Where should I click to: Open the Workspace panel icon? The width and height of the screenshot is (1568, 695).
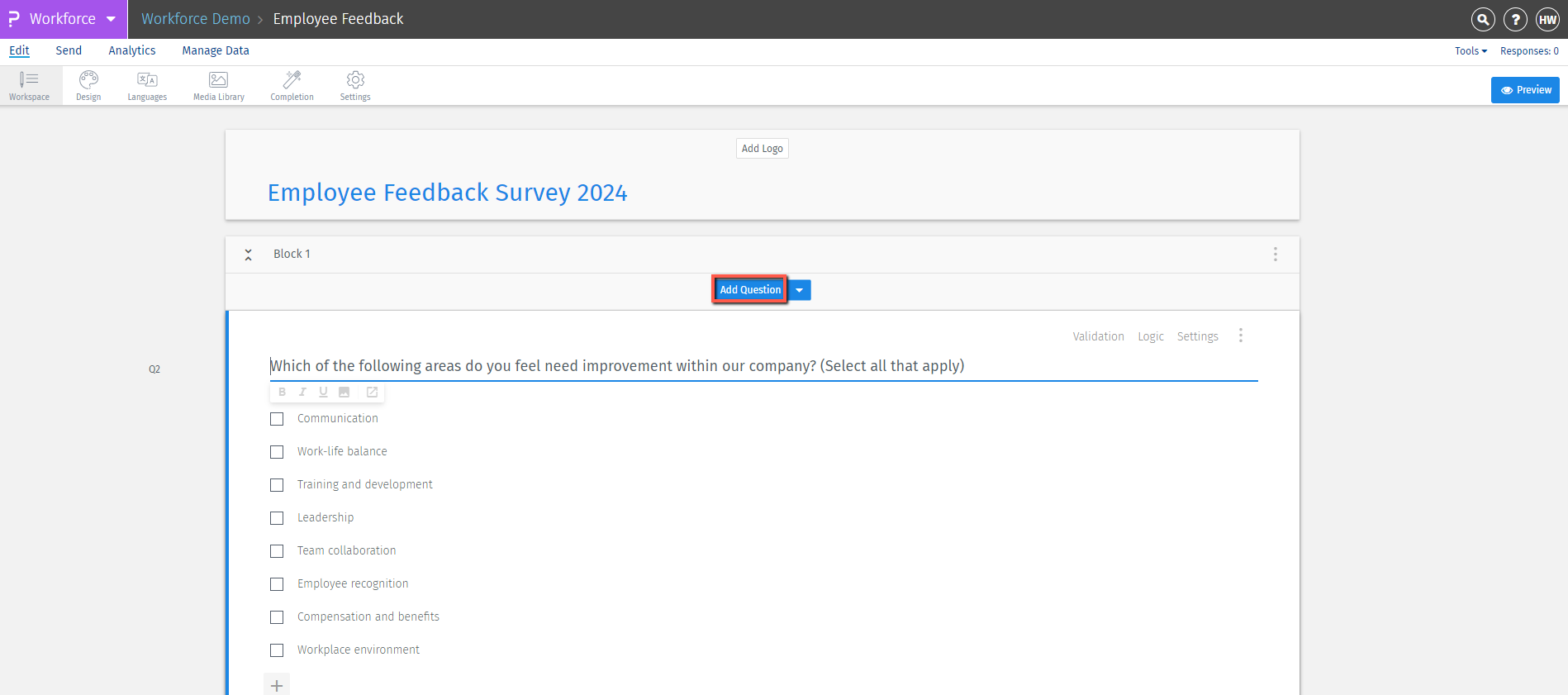(x=30, y=86)
